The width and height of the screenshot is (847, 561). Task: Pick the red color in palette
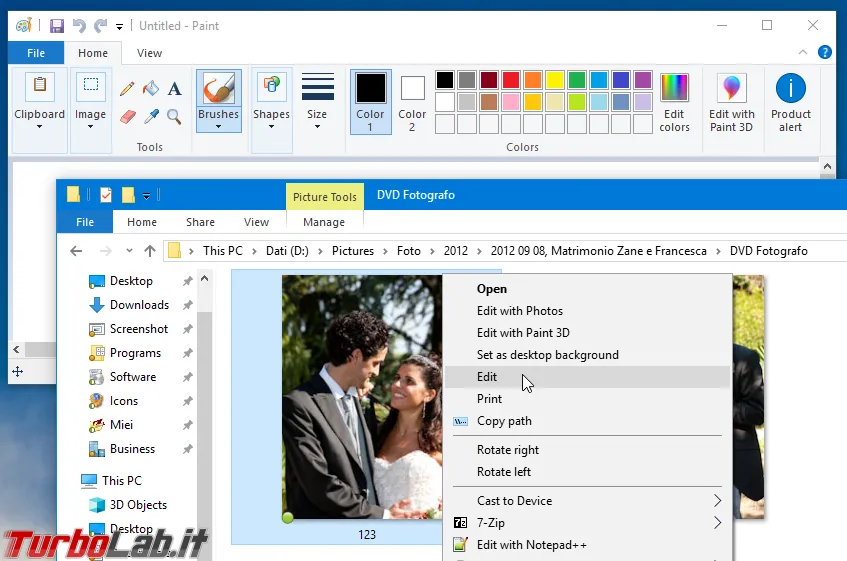click(x=511, y=80)
